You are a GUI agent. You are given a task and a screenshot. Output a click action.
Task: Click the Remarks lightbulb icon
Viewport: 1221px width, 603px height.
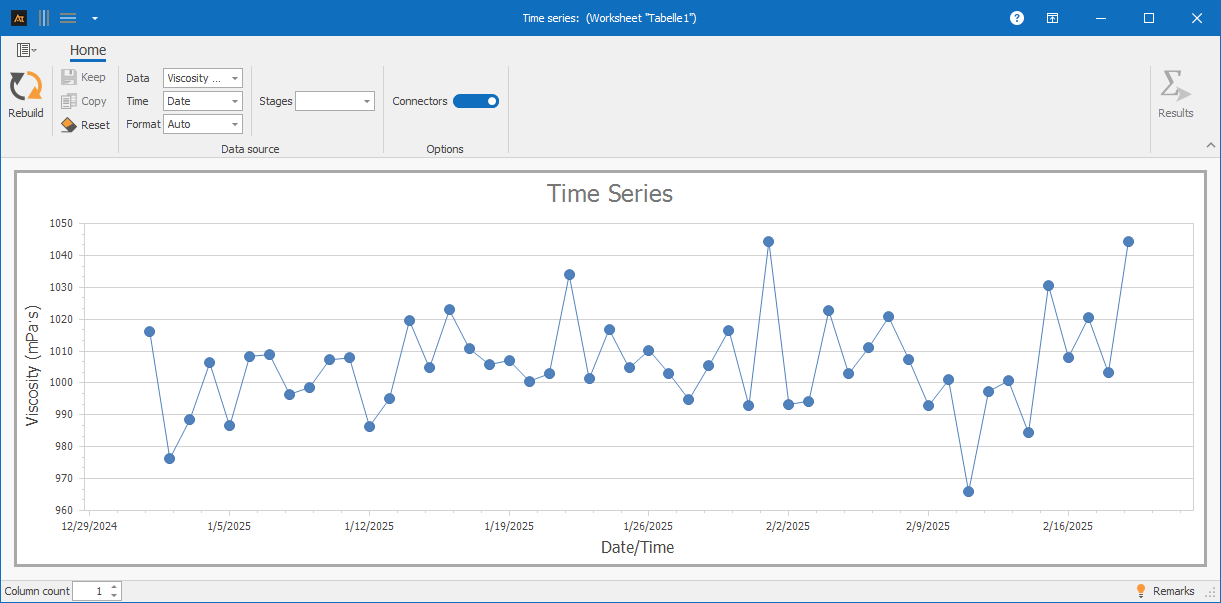(1140, 591)
